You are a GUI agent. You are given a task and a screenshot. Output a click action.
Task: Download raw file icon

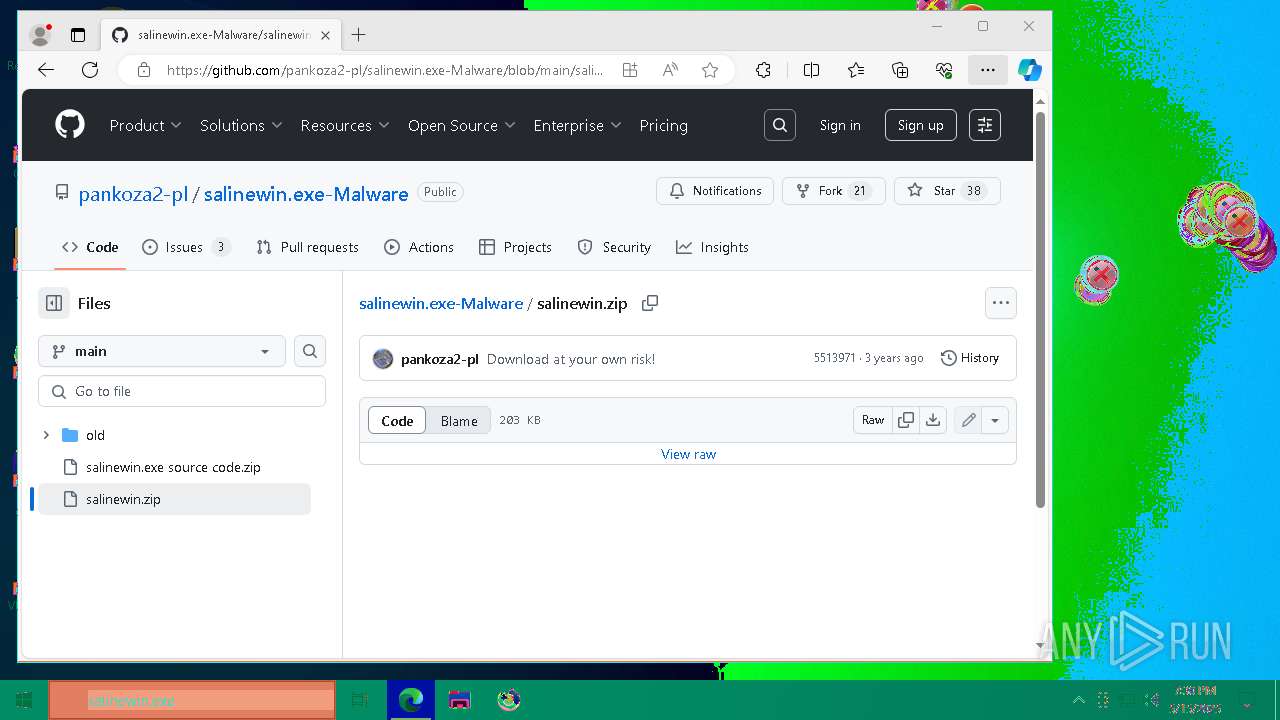coord(933,420)
